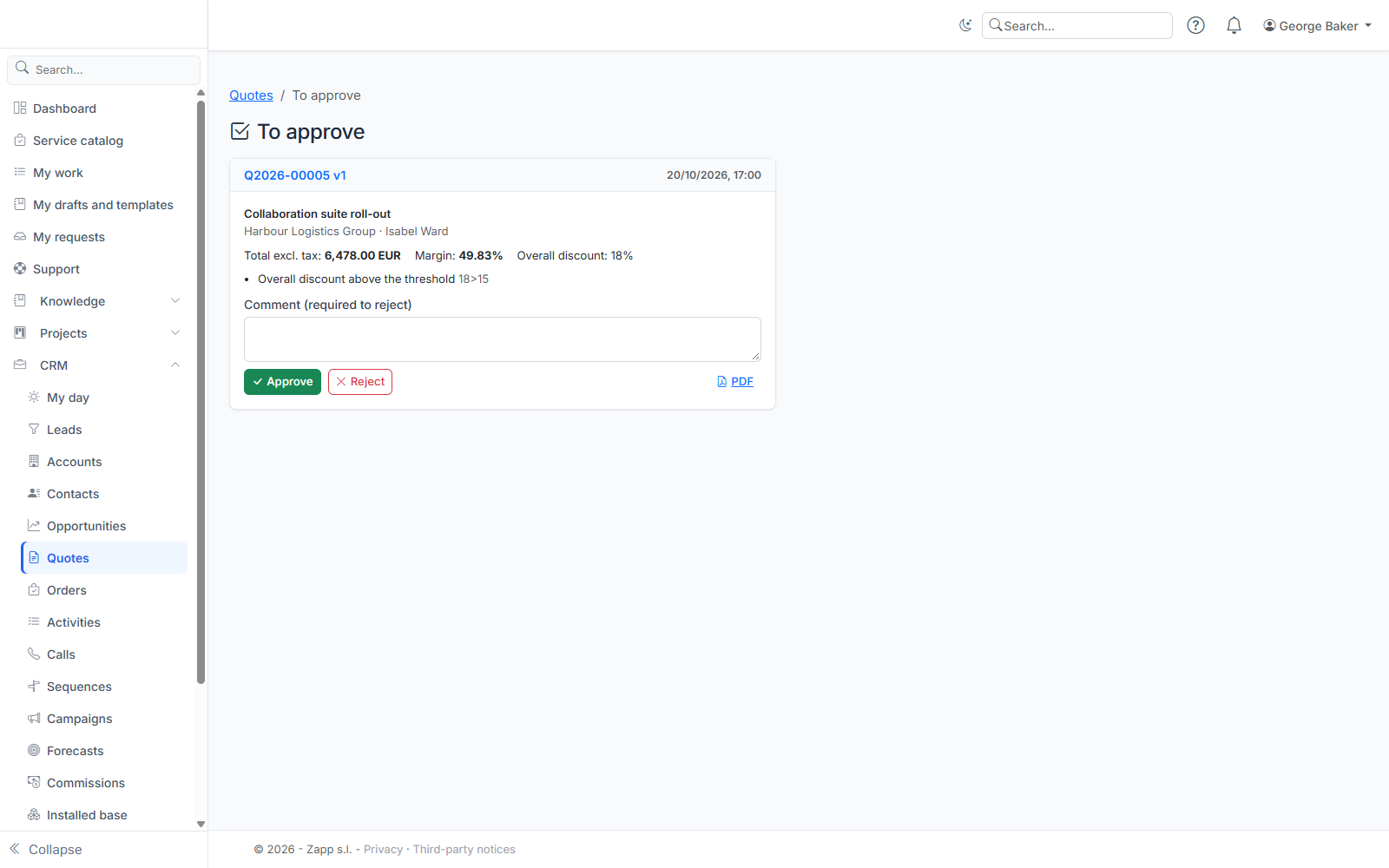Viewport: 1389px width, 868px height.
Task: Click the sidebar search field
Action: tap(104, 69)
